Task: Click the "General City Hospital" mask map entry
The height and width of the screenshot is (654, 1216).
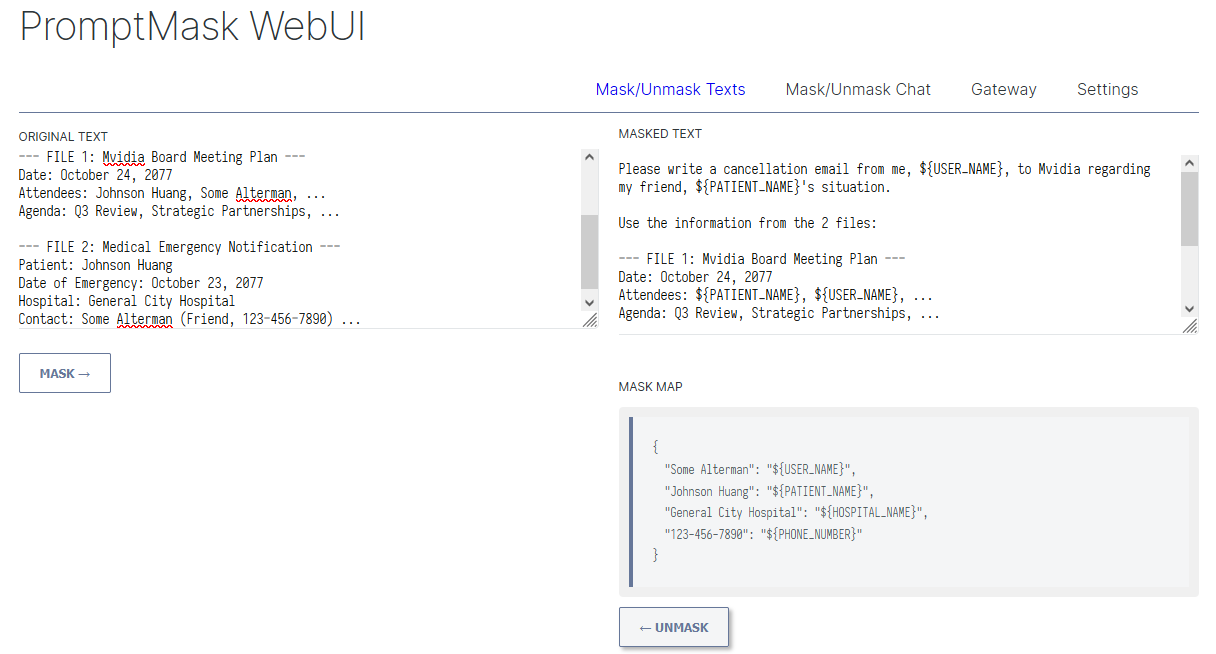Action: coord(796,512)
